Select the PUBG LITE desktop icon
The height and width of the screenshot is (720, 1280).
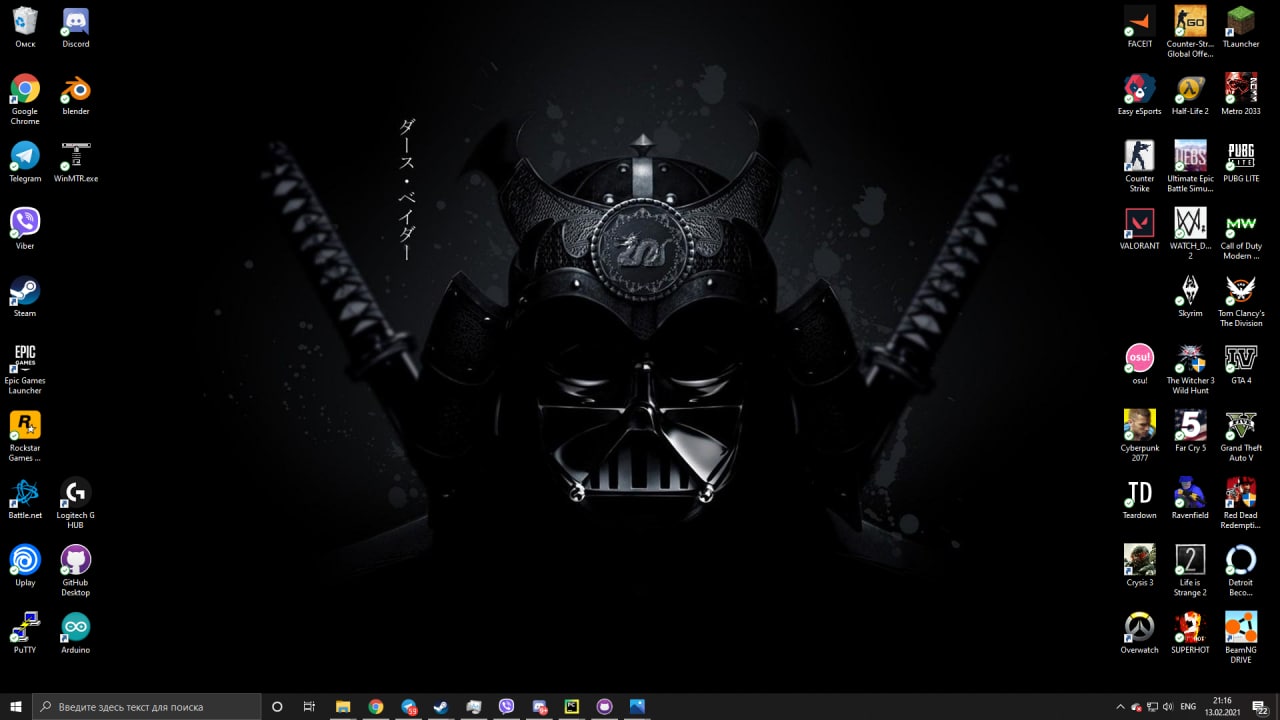(x=1241, y=162)
